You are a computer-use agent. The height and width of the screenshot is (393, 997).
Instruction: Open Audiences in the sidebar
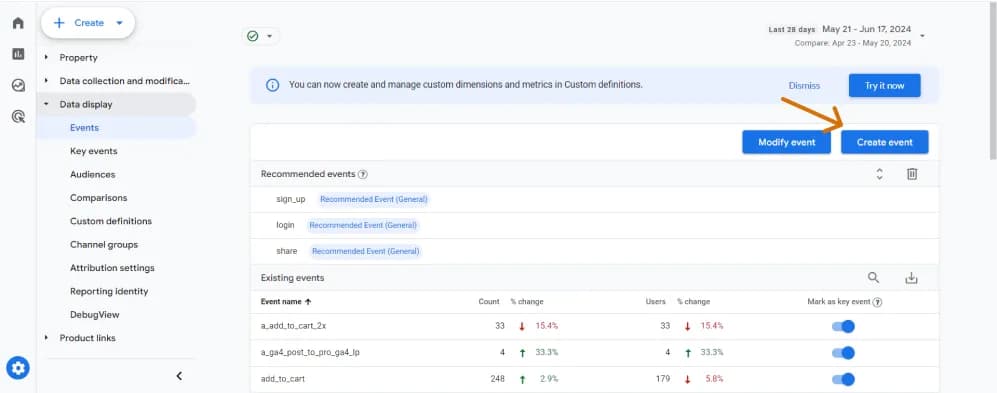click(93, 174)
